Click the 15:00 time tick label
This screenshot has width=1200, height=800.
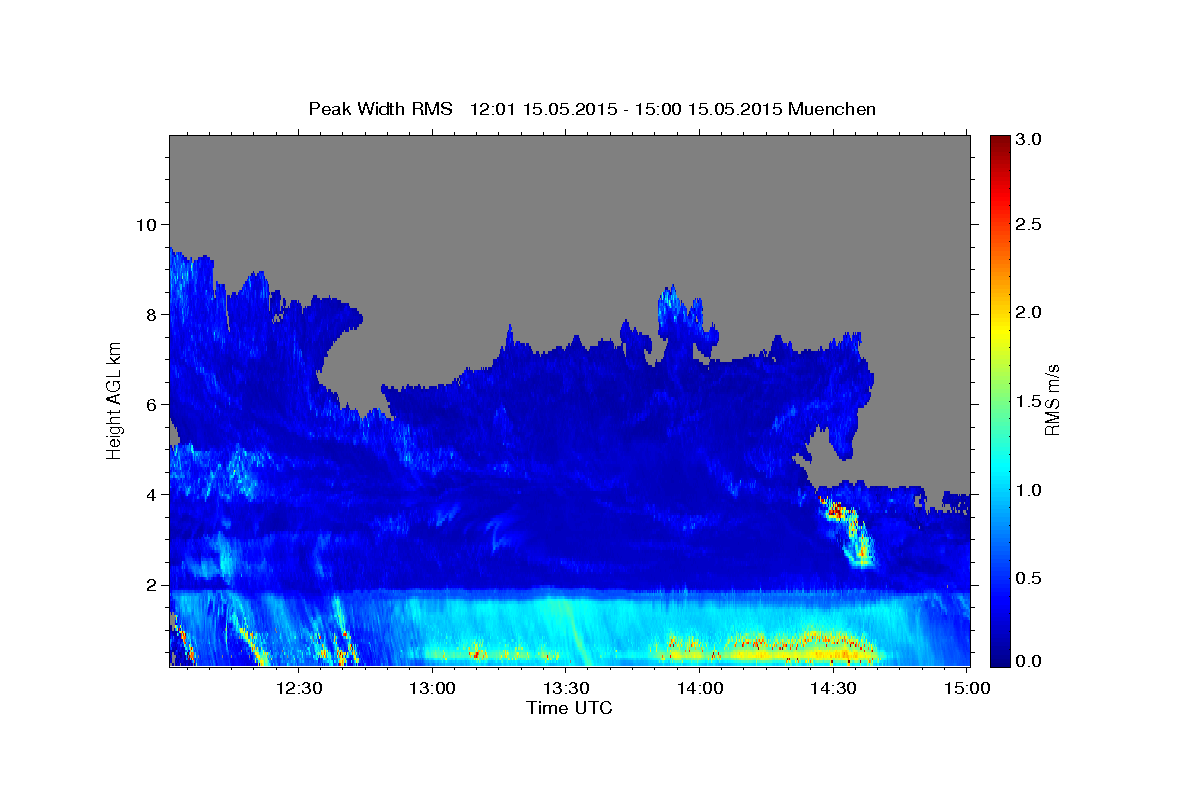[x=967, y=688]
